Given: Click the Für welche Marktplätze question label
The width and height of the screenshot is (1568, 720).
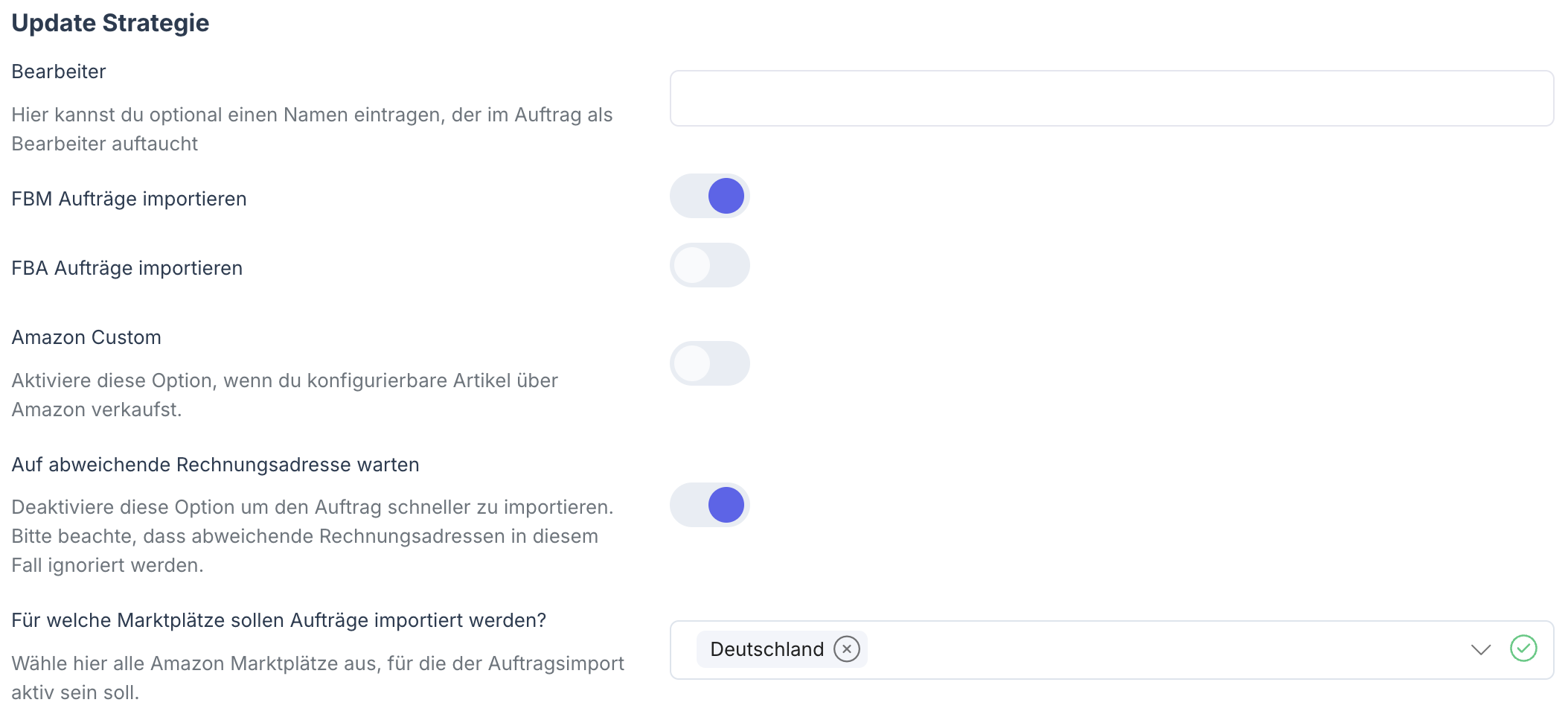Looking at the screenshot, I should 278,621.
